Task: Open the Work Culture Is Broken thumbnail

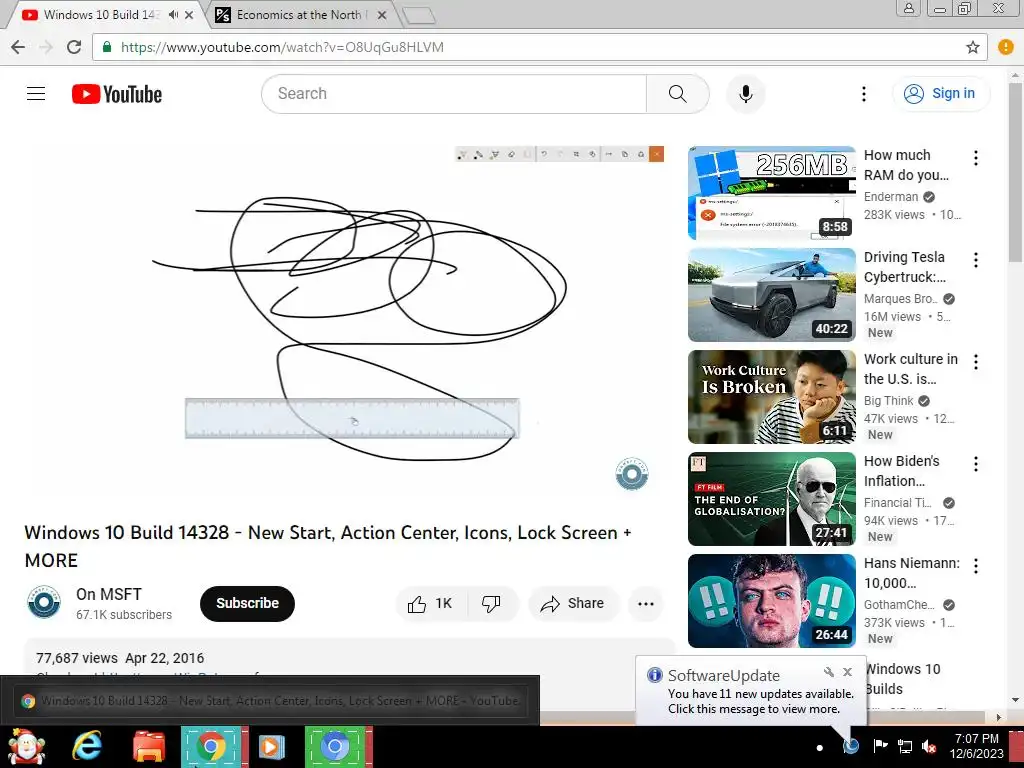Action: pos(771,397)
